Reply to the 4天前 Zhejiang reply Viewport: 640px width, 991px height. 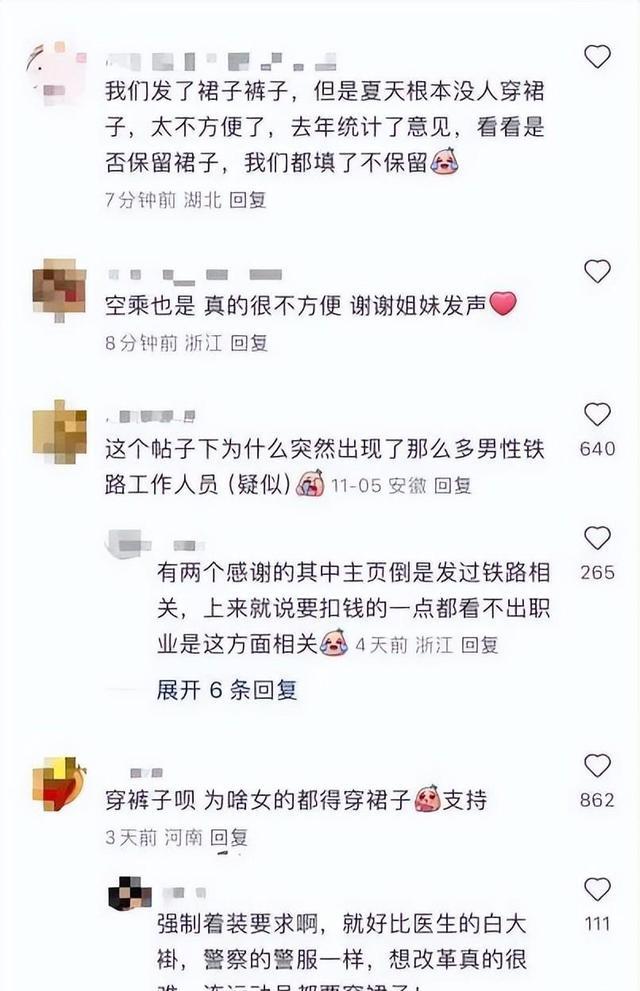(x=480, y=645)
